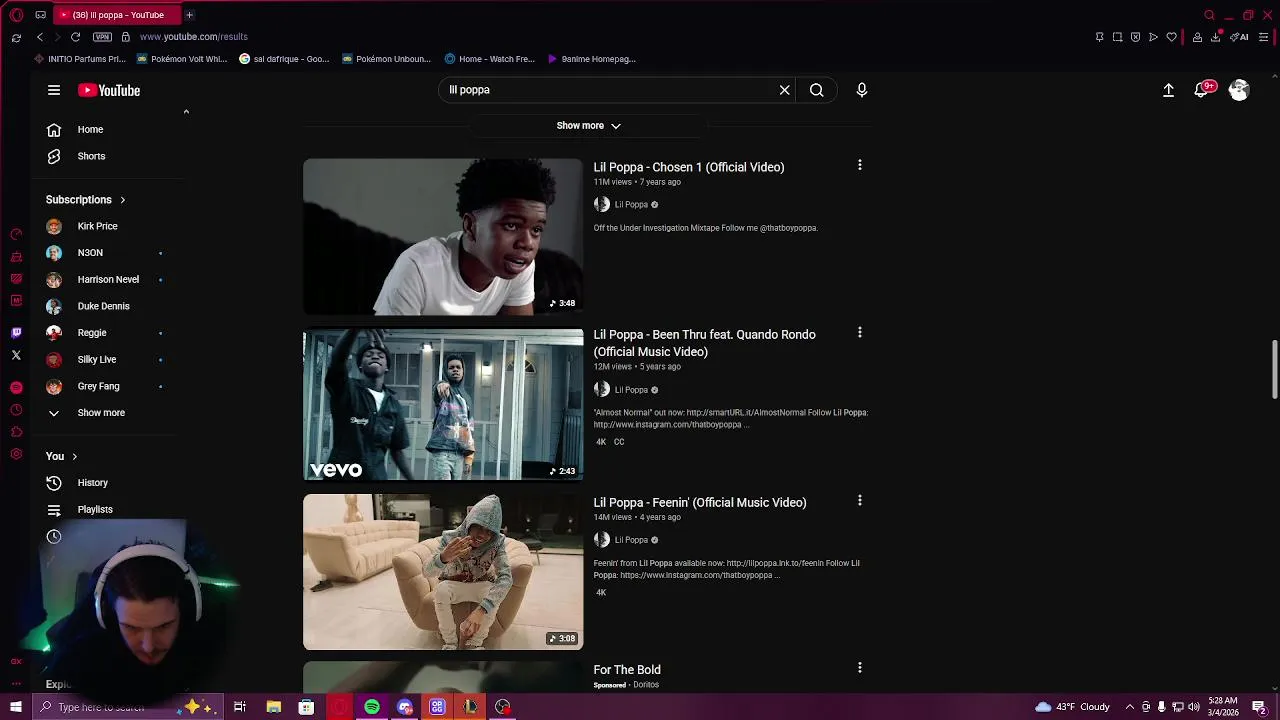The image size is (1280, 720).
Task: Clear the search box with the X
Action: pyautogui.click(x=785, y=90)
